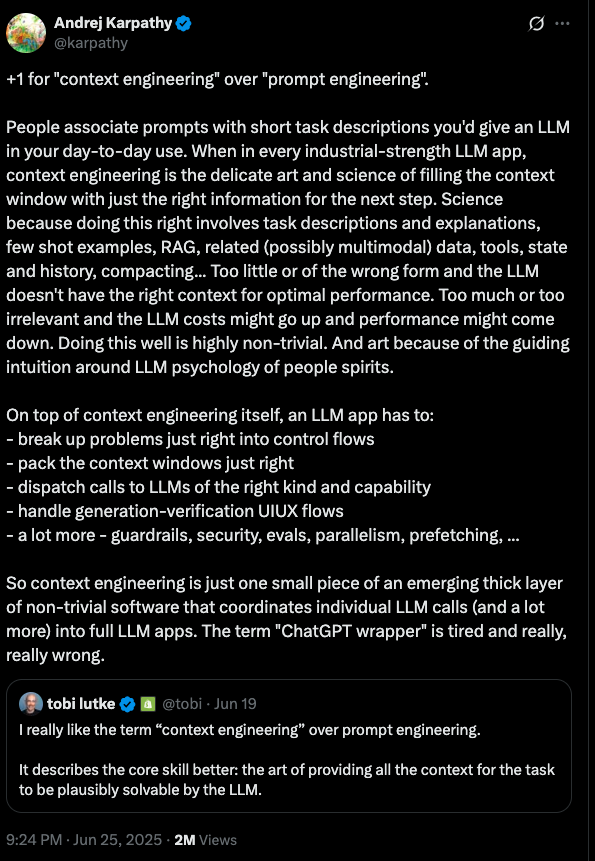Open the 2M Views analytics
595x861 pixels.
[x=205, y=840]
